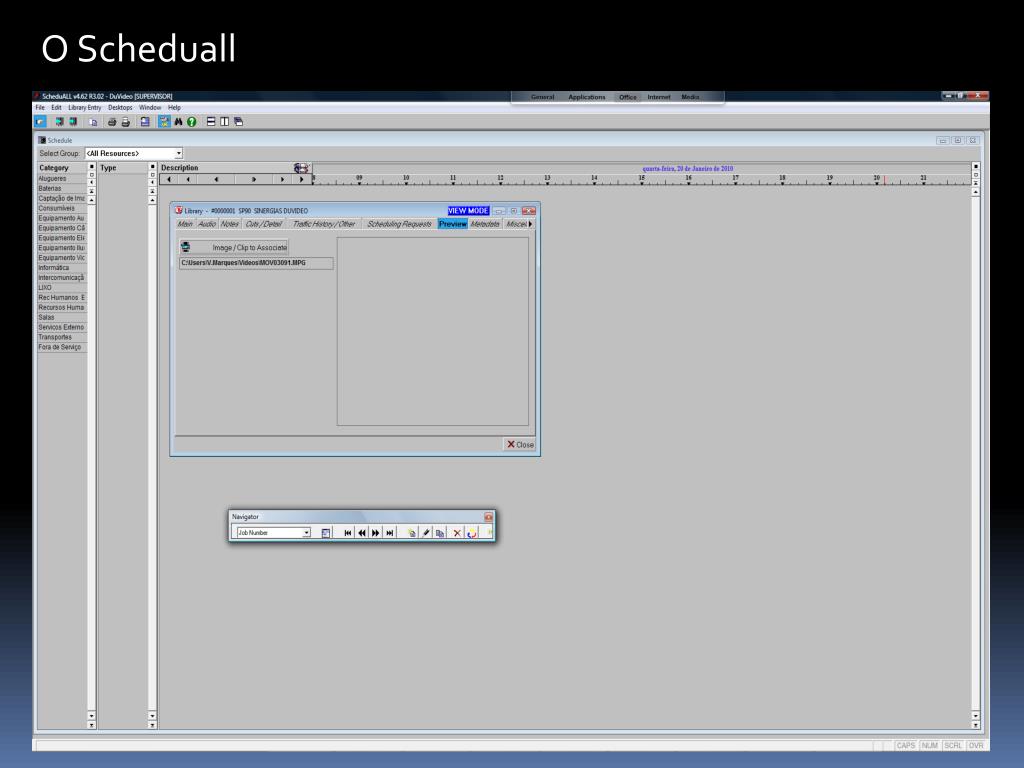1024x768 pixels.
Task: Click the new record icon in Navigator
Action: 411,533
